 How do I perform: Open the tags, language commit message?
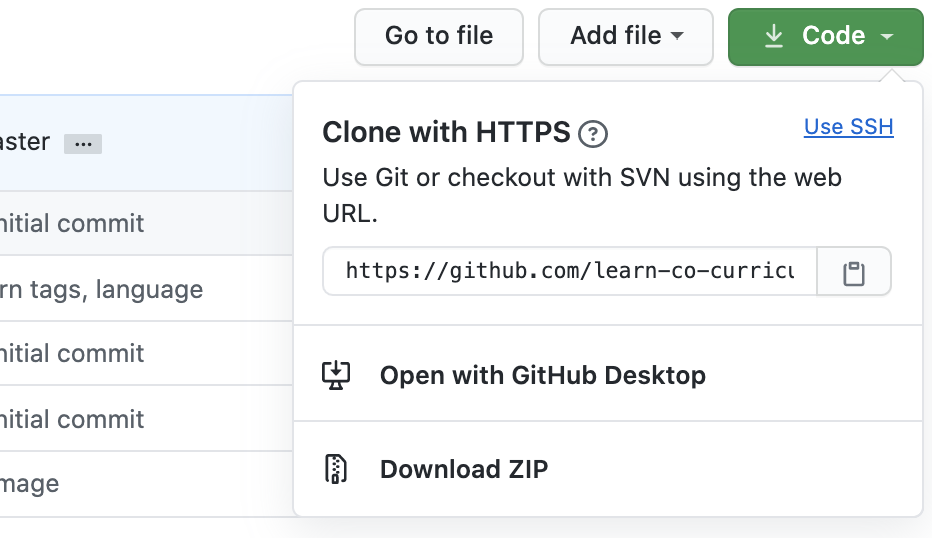click(x=101, y=289)
